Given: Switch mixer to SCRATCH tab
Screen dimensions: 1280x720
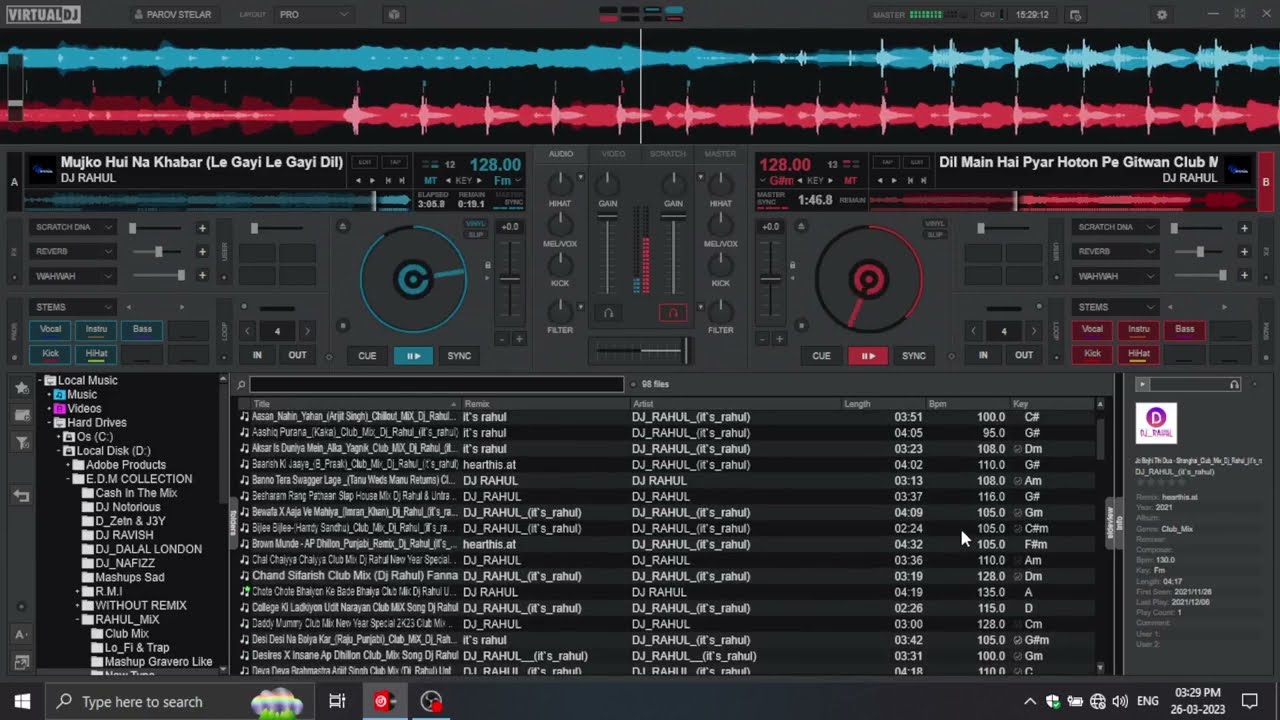Looking at the screenshot, I should [667, 154].
